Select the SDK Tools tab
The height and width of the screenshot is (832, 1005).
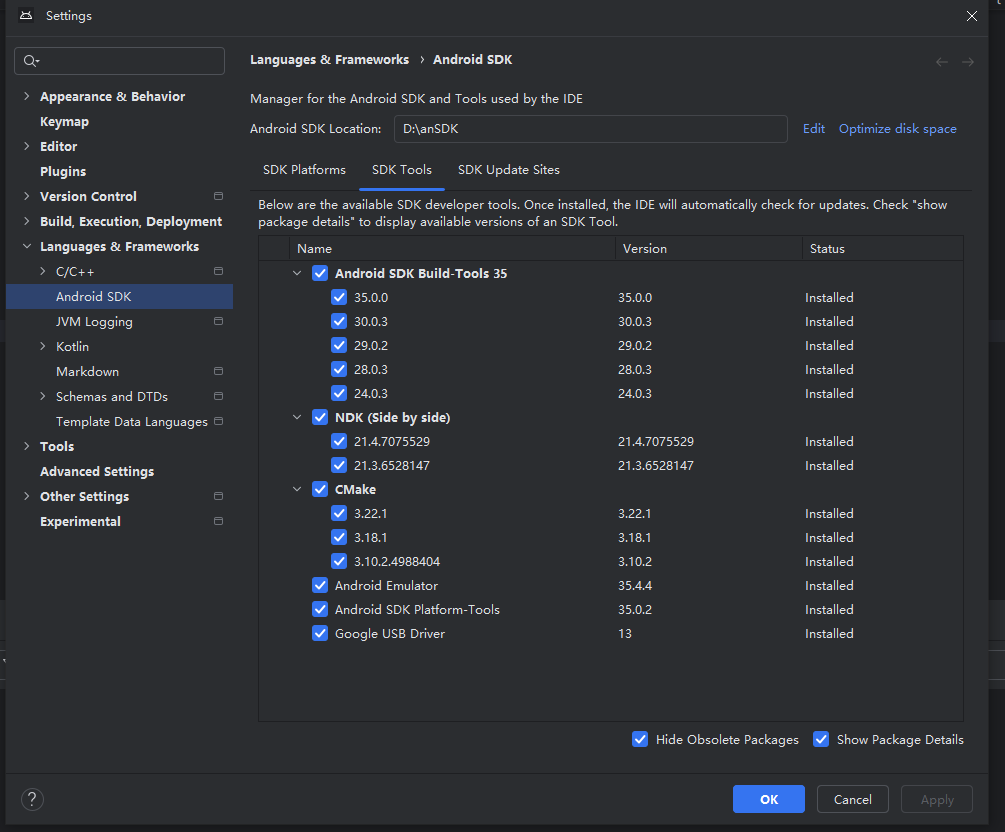[x=402, y=170]
